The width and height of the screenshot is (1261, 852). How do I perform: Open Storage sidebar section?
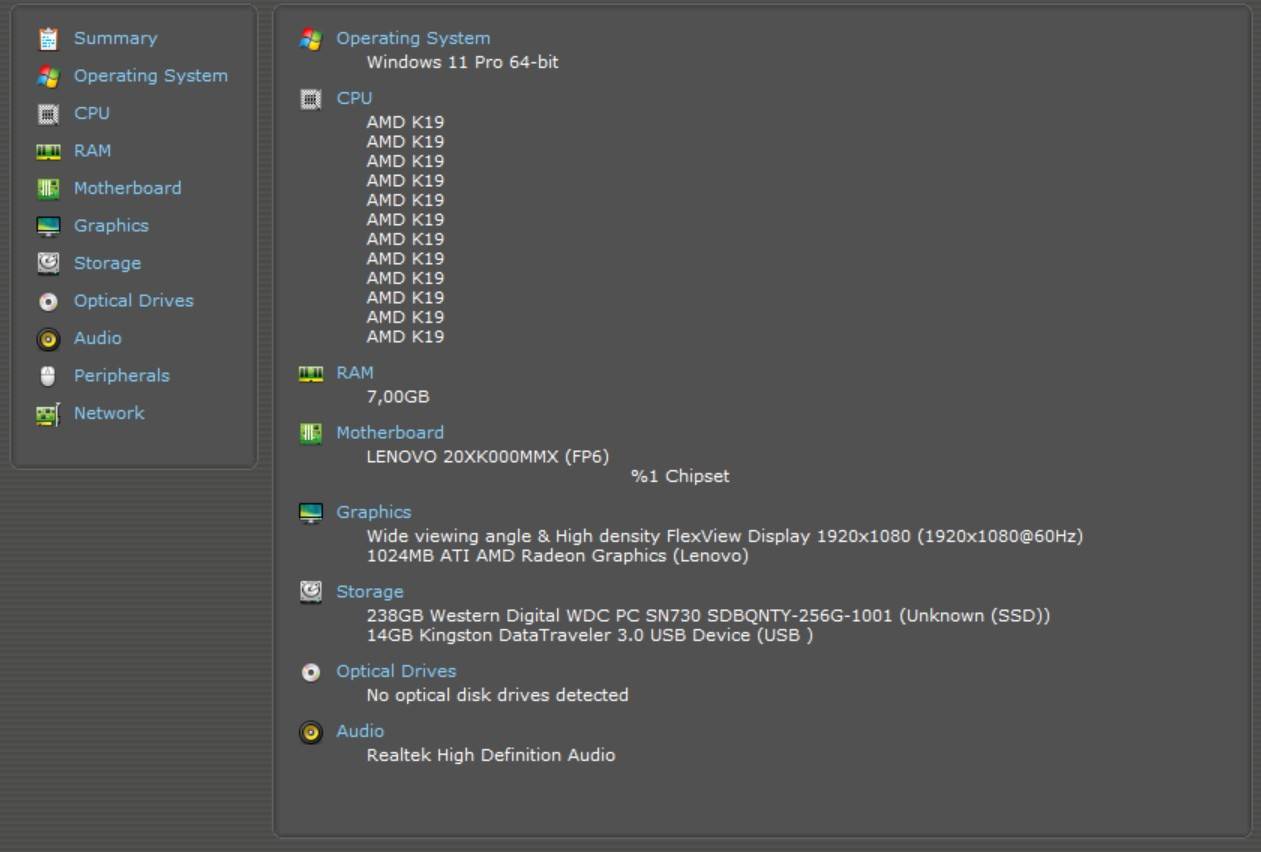[x=107, y=264]
